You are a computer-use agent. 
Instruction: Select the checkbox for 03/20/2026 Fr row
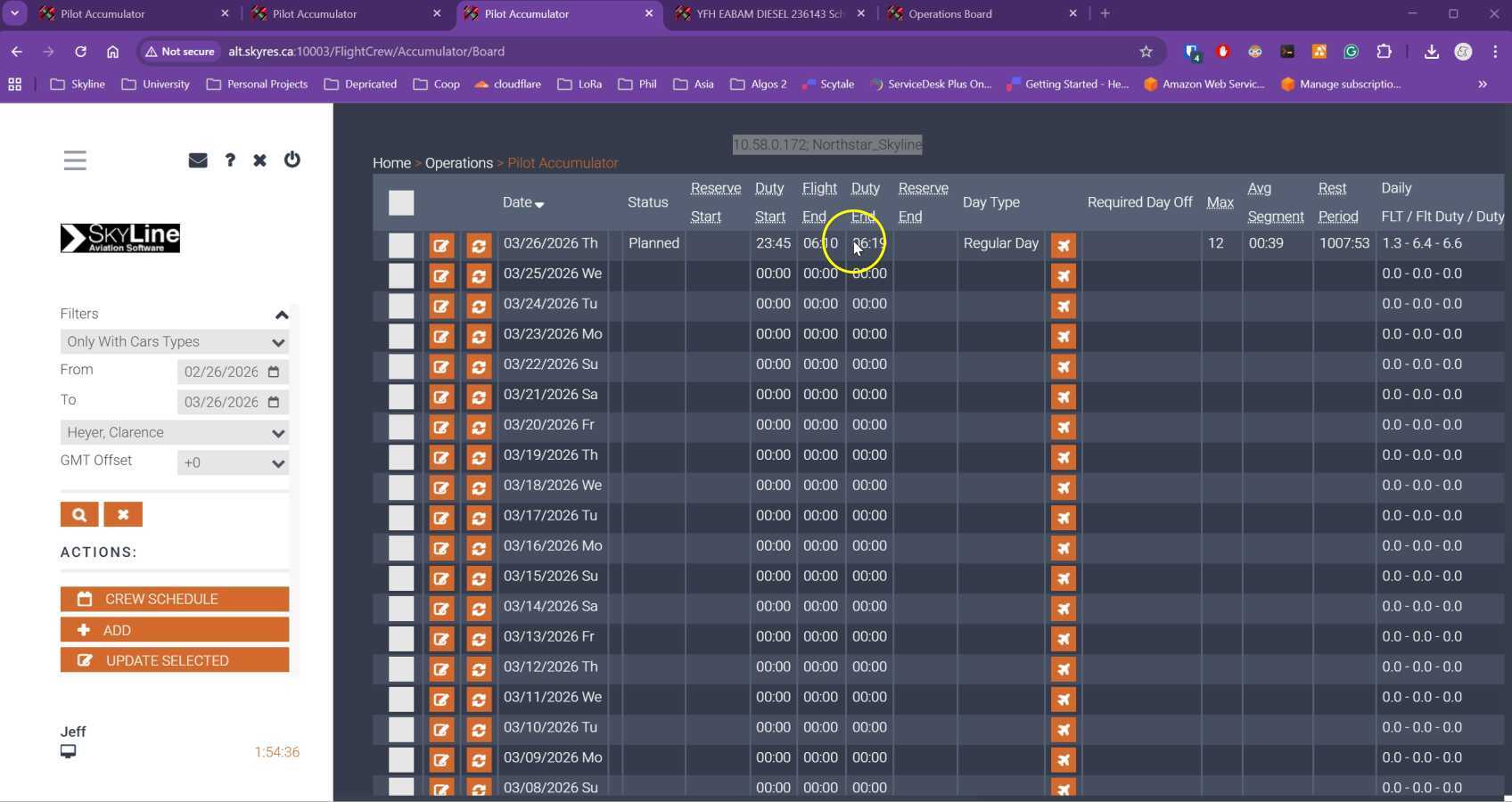(x=401, y=427)
